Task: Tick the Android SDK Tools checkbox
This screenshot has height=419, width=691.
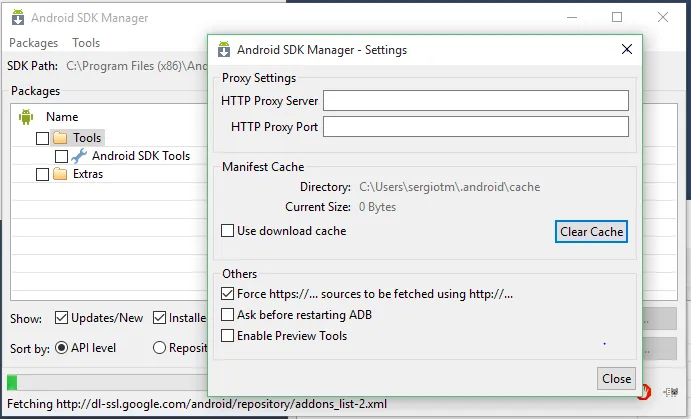Action: pos(61,156)
